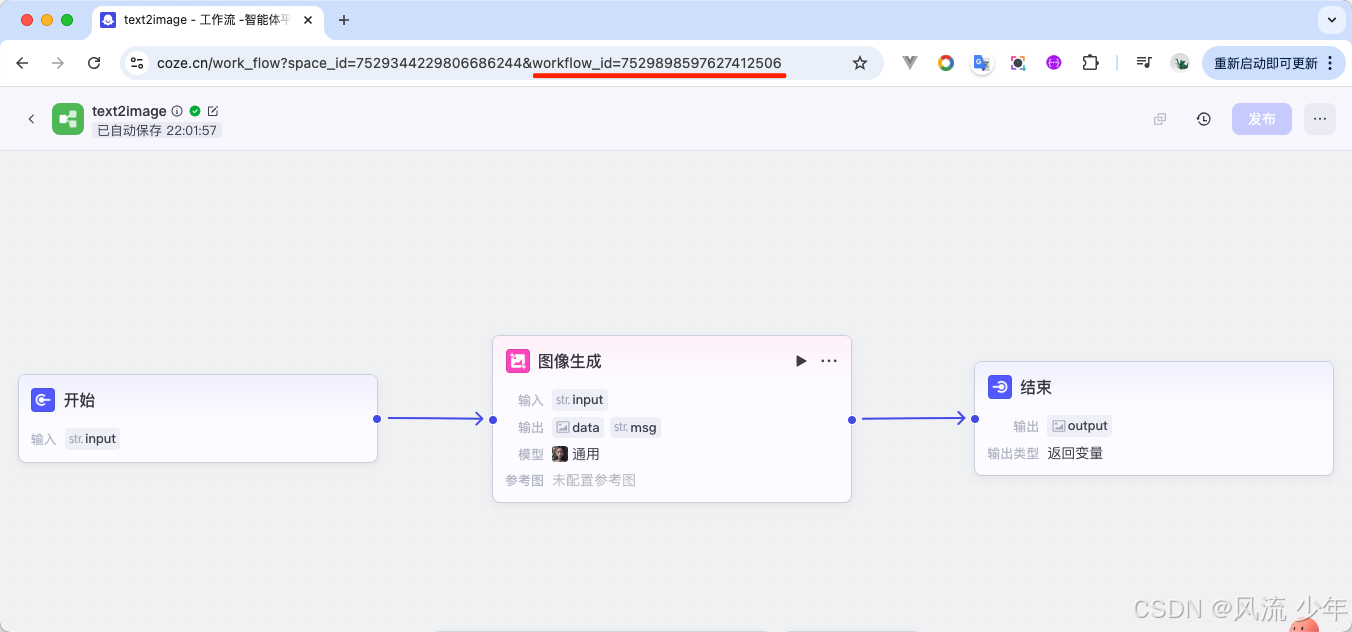Select the 结束 end node title

tap(1036, 387)
